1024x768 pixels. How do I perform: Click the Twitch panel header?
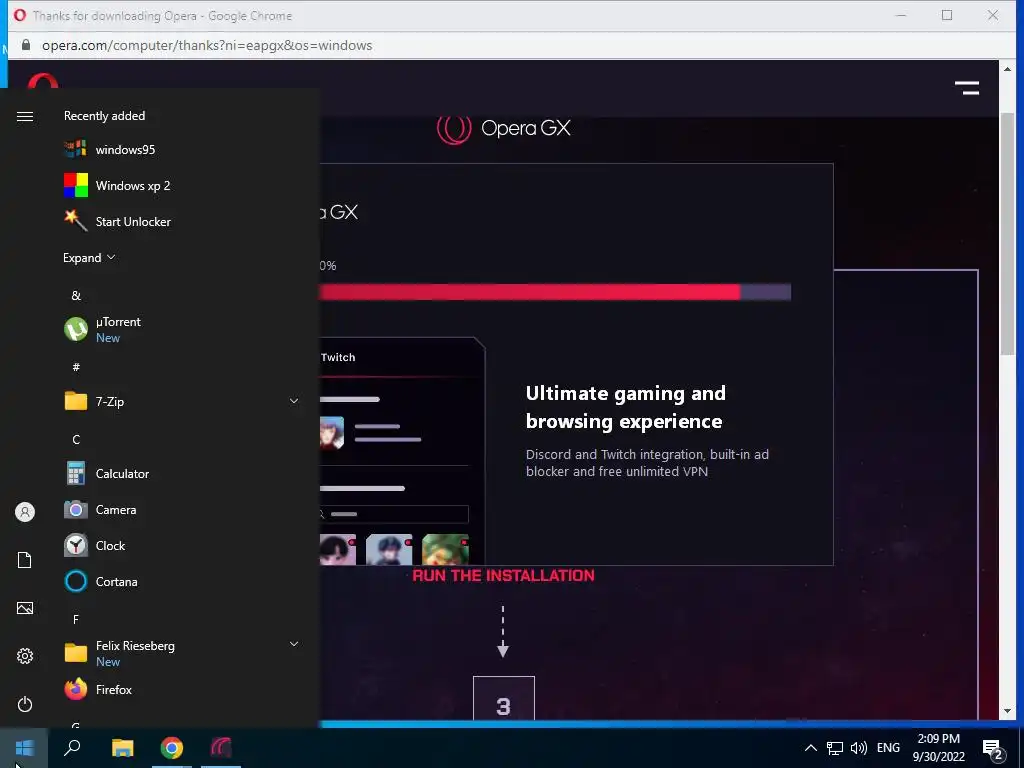pyautogui.click(x=338, y=357)
